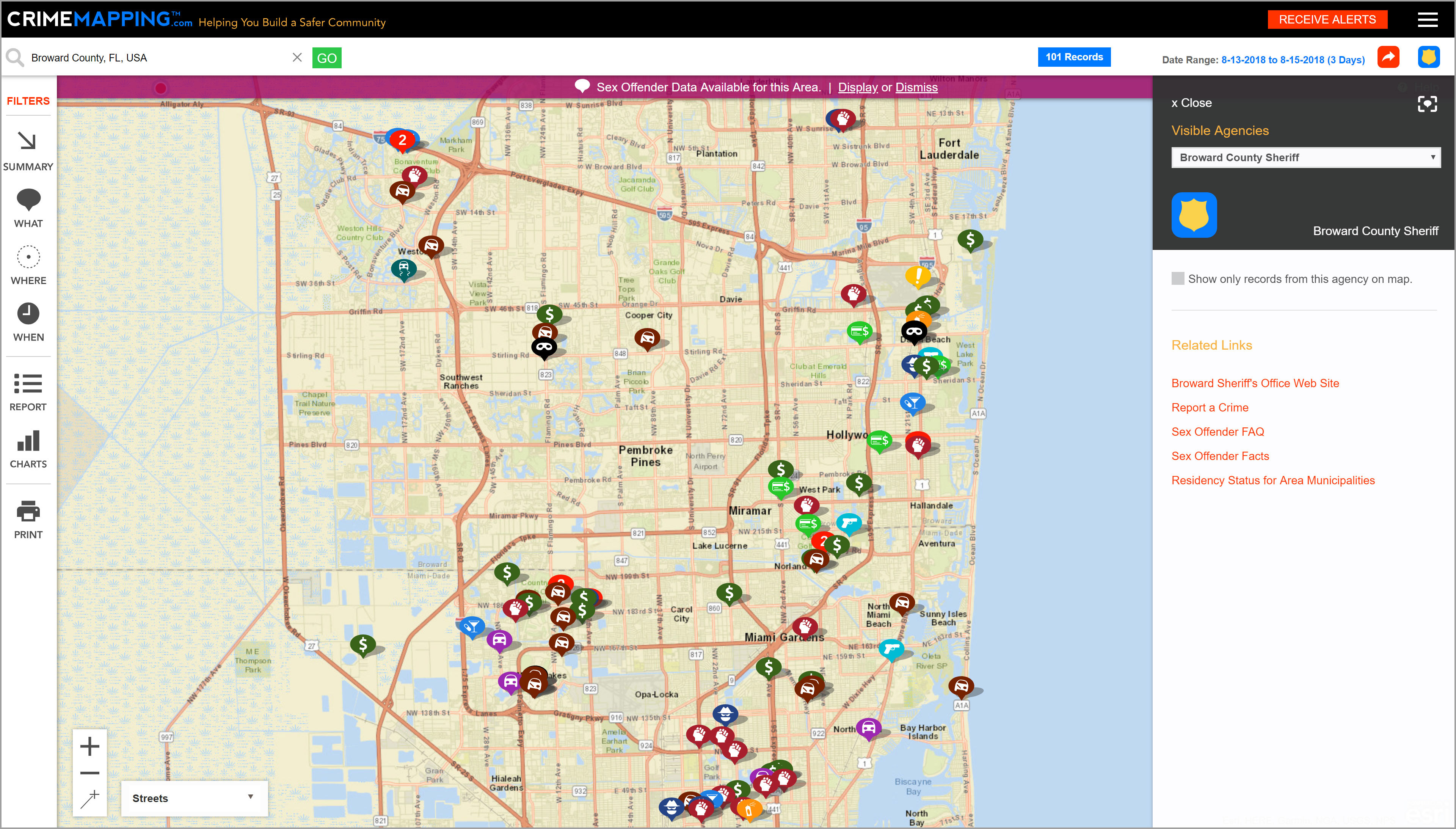Expand the Visible Agencies dropdown
Viewport: 1456px width, 829px height.
point(1306,157)
